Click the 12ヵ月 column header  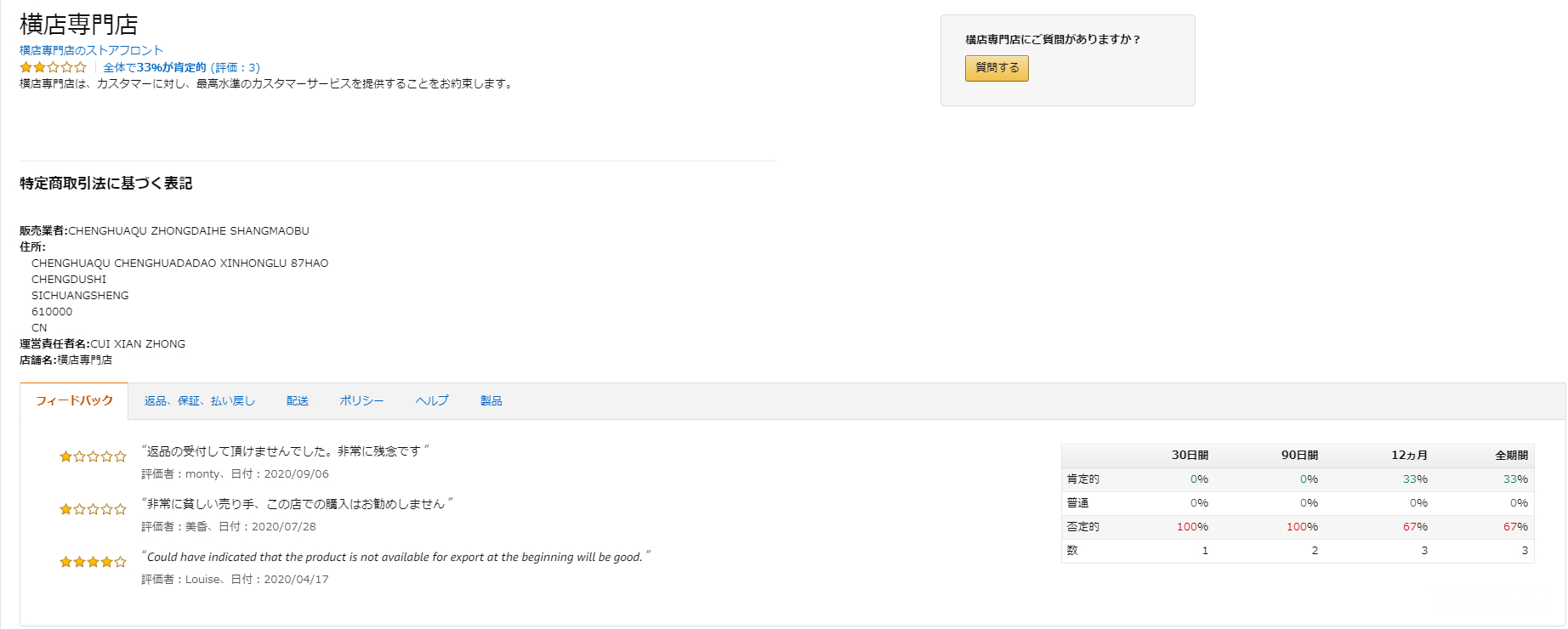point(1409,456)
